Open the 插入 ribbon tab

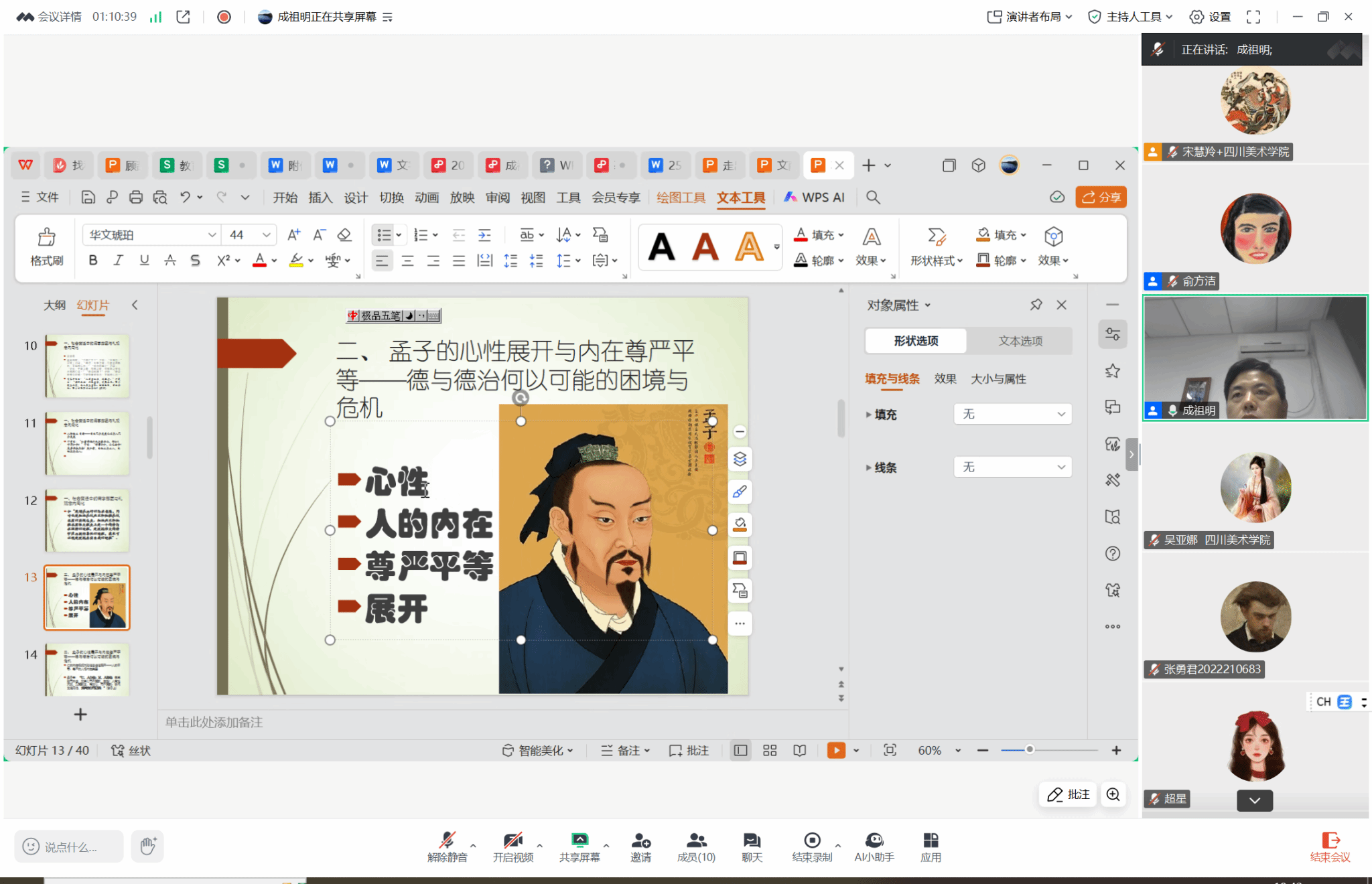(x=320, y=198)
